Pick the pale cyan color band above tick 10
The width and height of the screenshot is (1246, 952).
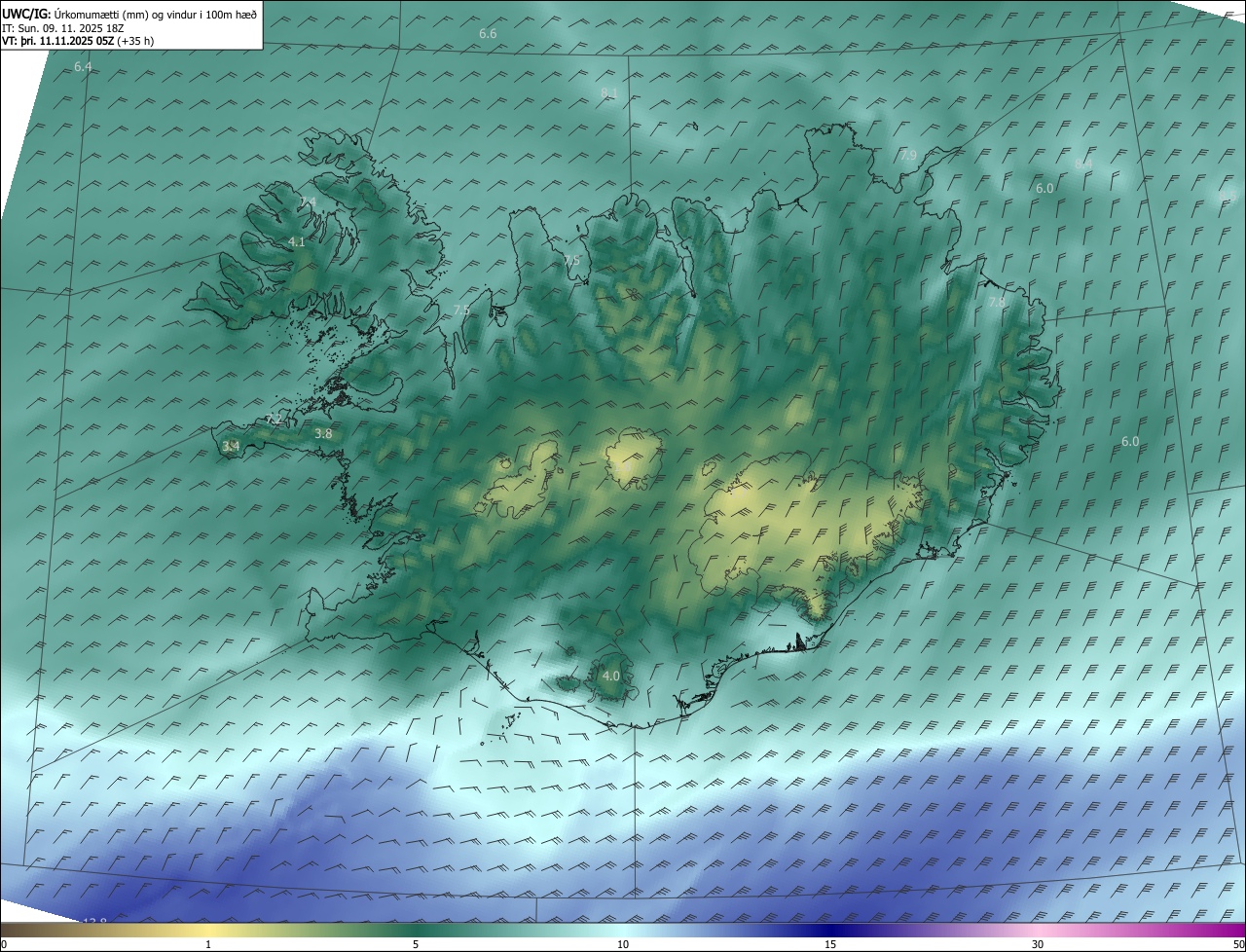(x=623, y=930)
